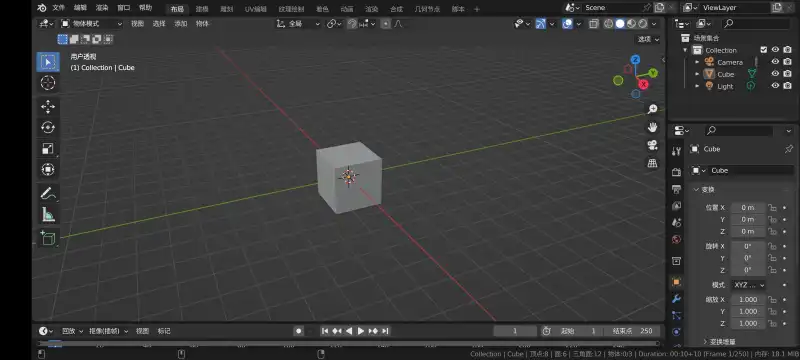Jump to the end frame
This screenshot has width=800, height=360.
386,331
